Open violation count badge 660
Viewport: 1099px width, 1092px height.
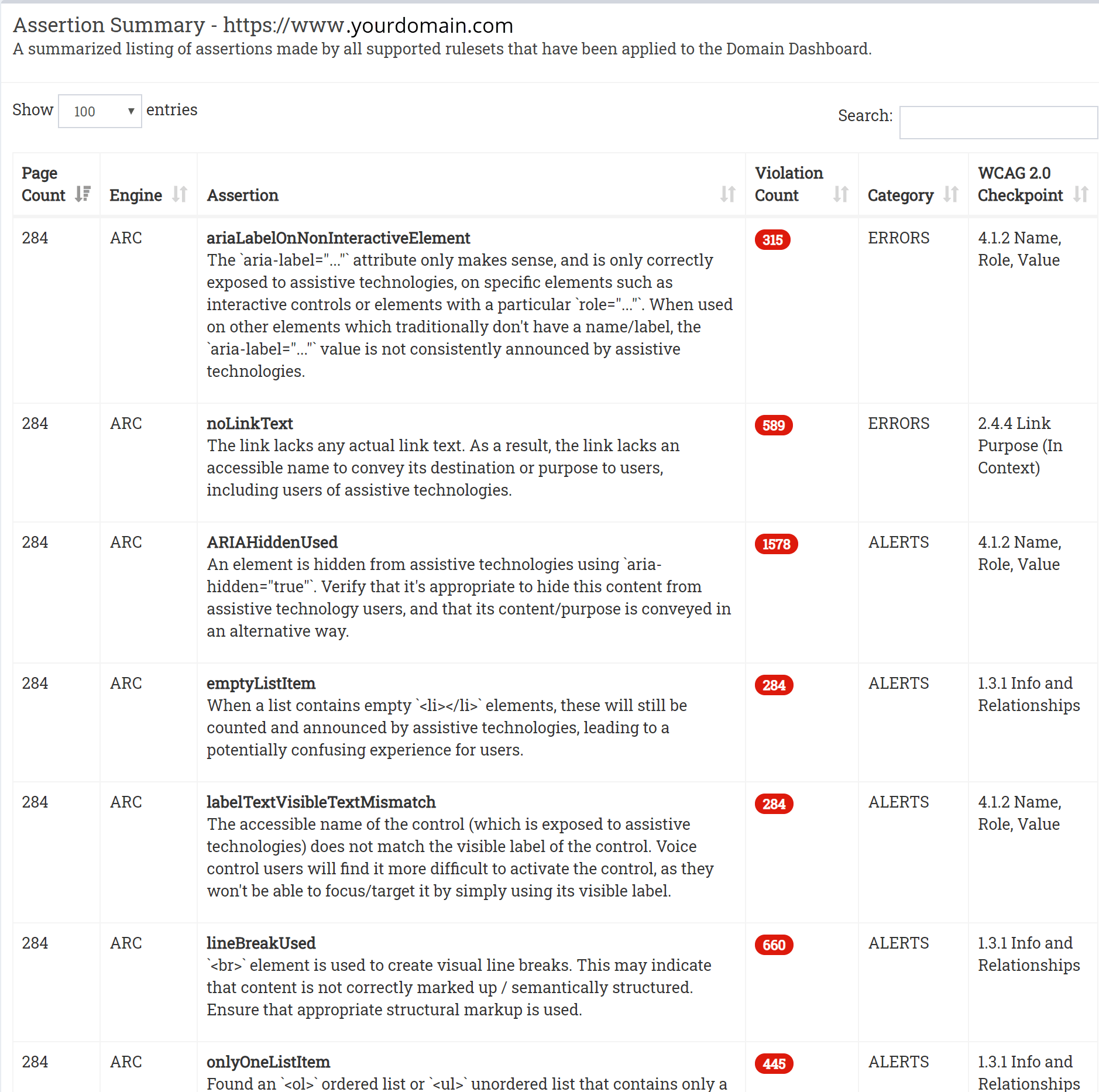click(774, 945)
